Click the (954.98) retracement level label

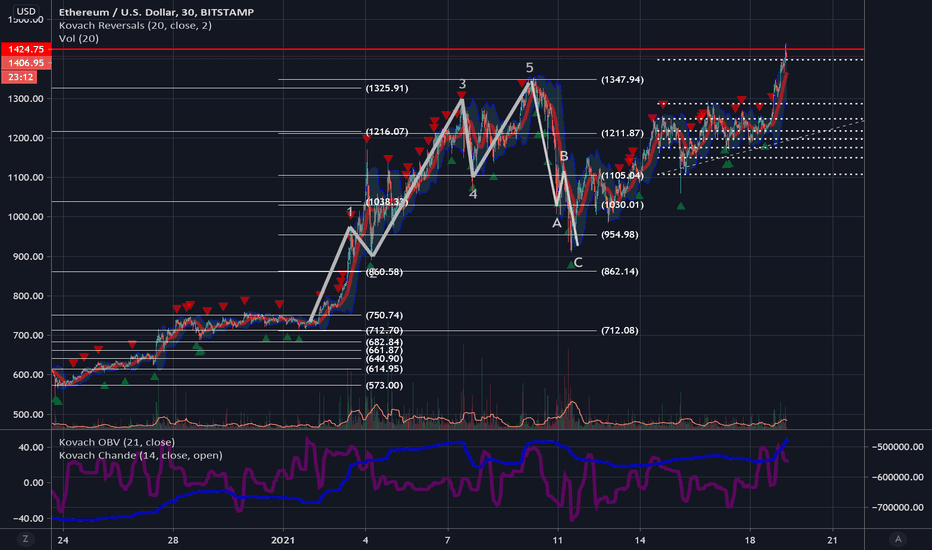pos(620,235)
